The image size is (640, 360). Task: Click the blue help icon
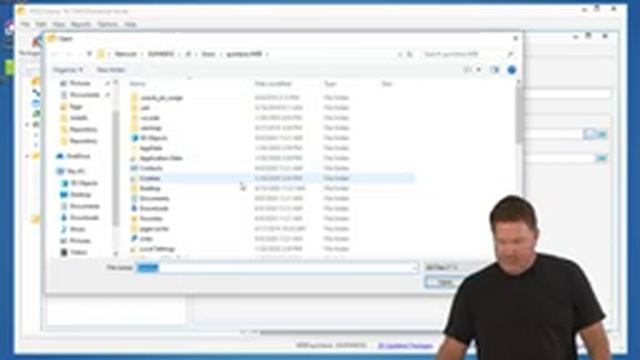(x=512, y=70)
